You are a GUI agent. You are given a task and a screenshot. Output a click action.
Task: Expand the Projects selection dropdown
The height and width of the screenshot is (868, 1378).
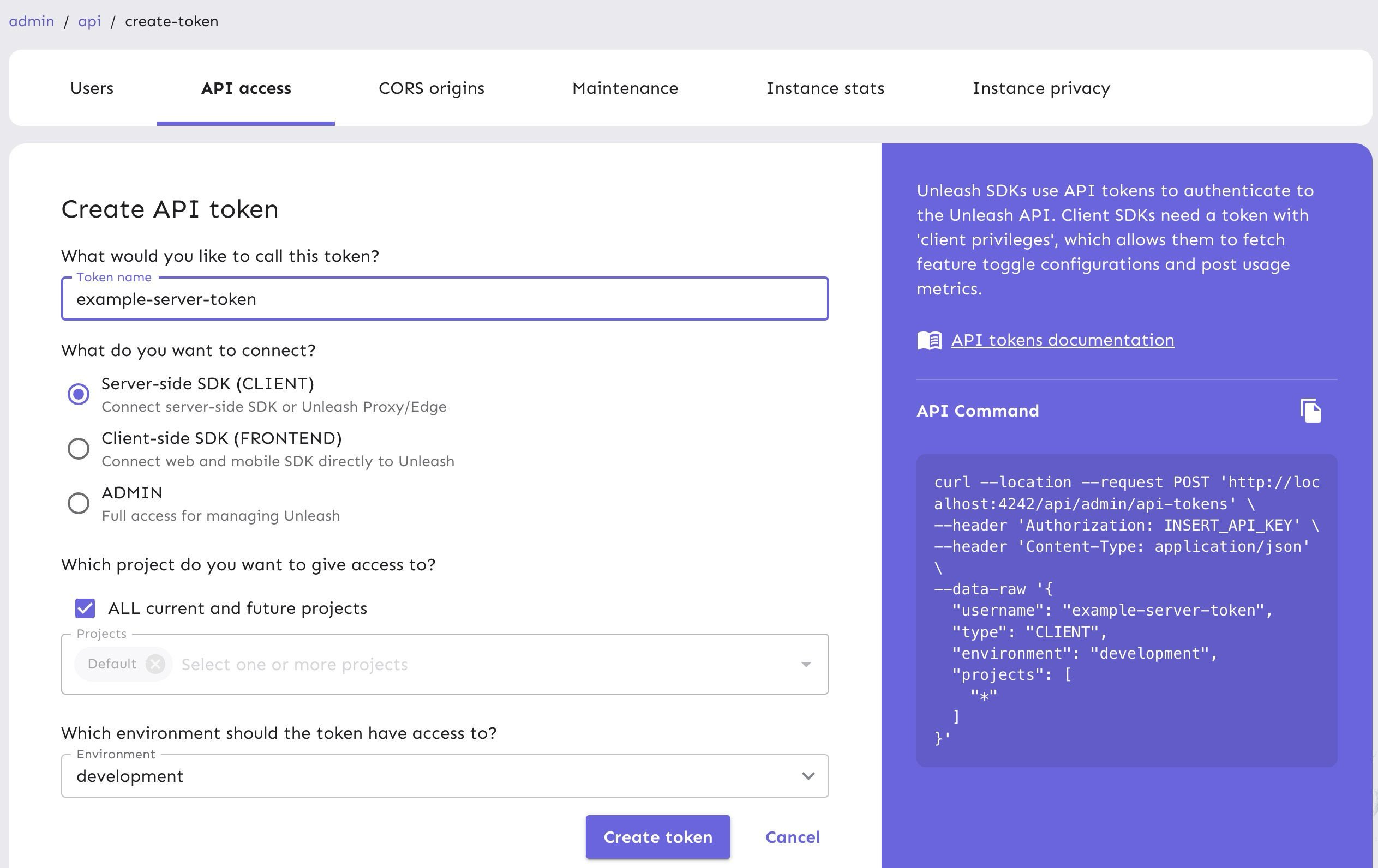(806, 664)
